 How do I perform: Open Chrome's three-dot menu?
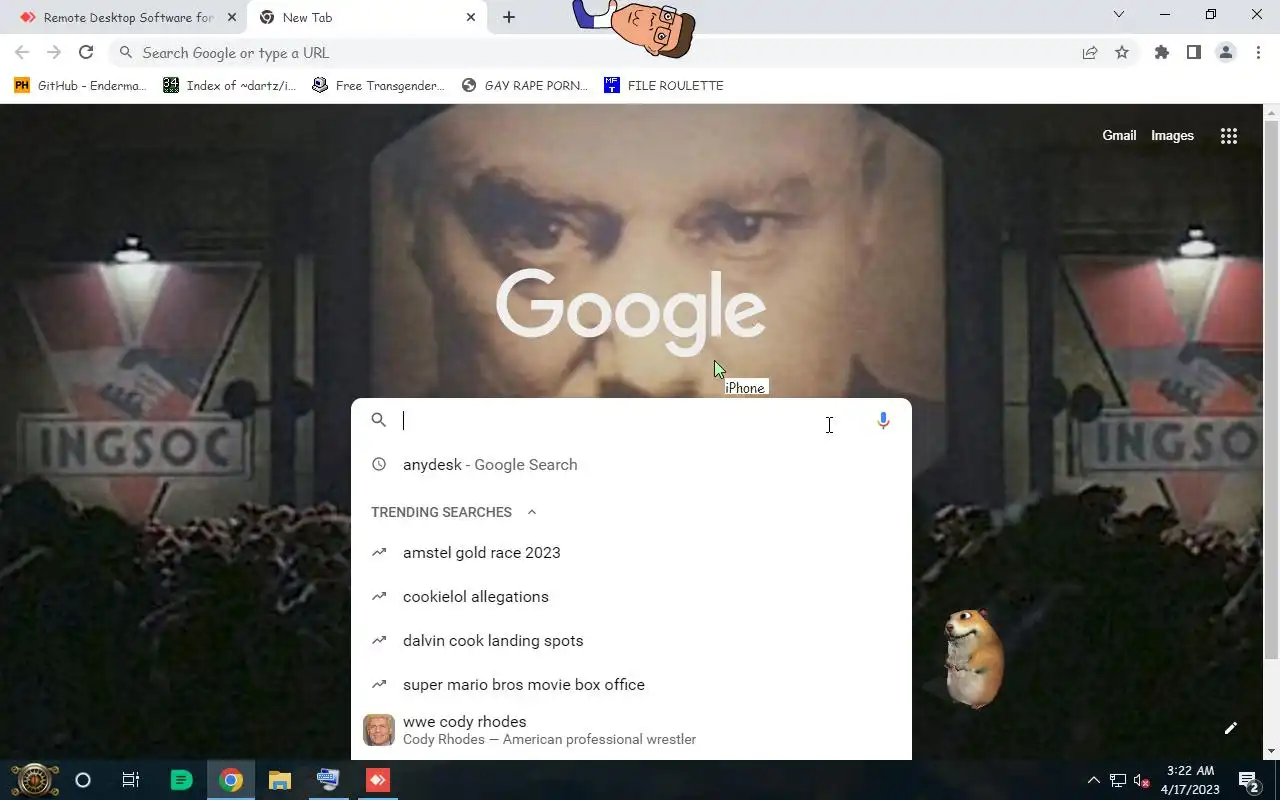click(x=1258, y=53)
